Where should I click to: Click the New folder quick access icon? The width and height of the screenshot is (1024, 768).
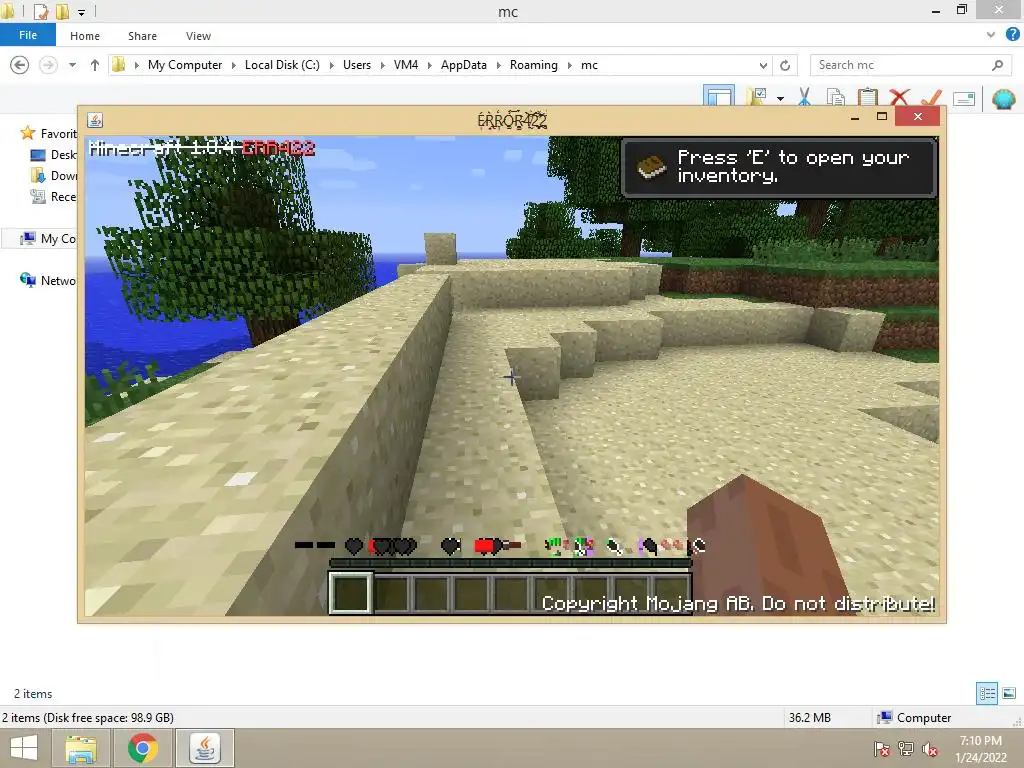click(x=62, y=11)
